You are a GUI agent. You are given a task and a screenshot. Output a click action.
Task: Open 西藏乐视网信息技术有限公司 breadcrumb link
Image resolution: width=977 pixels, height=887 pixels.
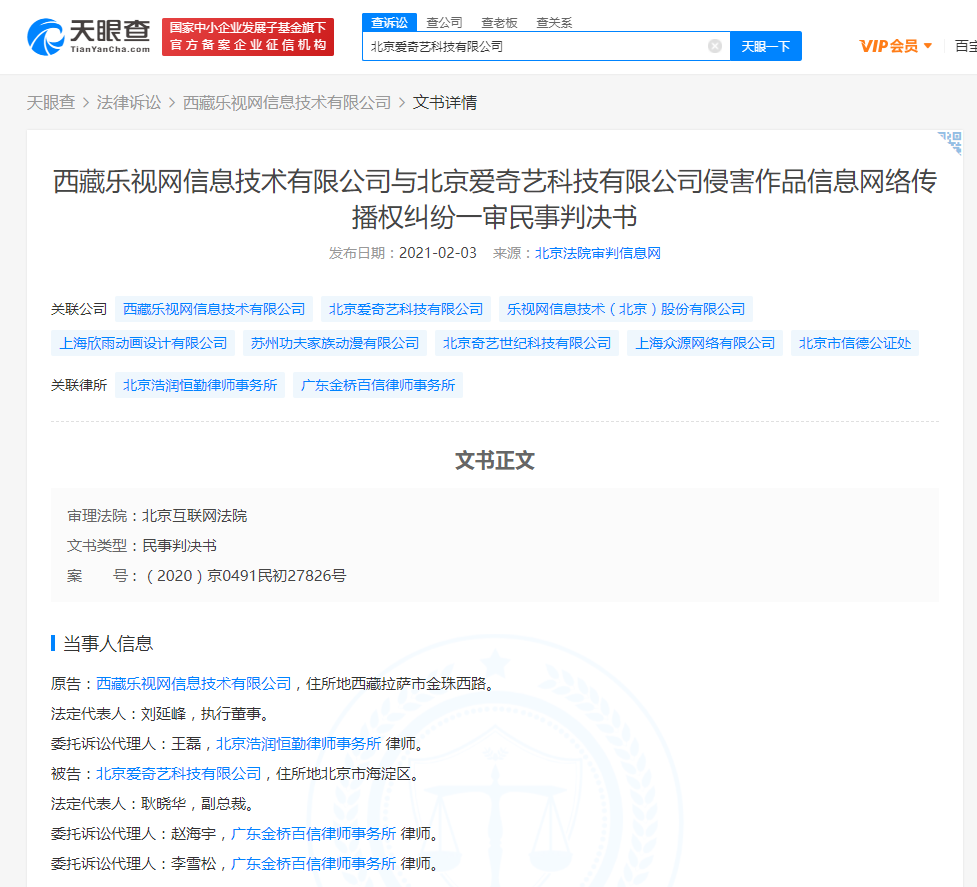[x=287, y=103]
